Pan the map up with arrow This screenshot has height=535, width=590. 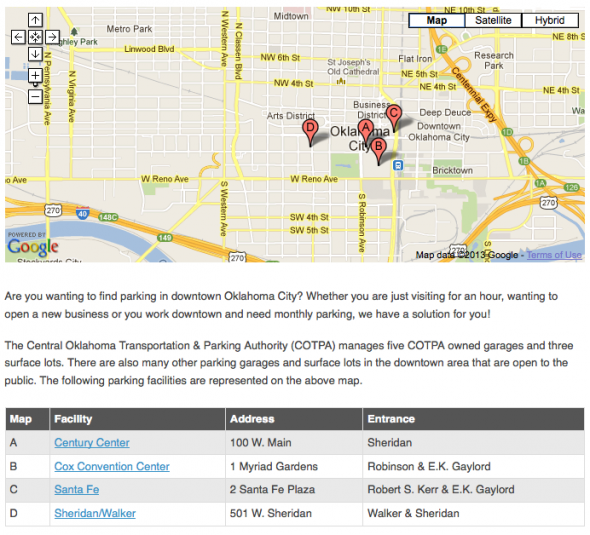coord(35,20)
